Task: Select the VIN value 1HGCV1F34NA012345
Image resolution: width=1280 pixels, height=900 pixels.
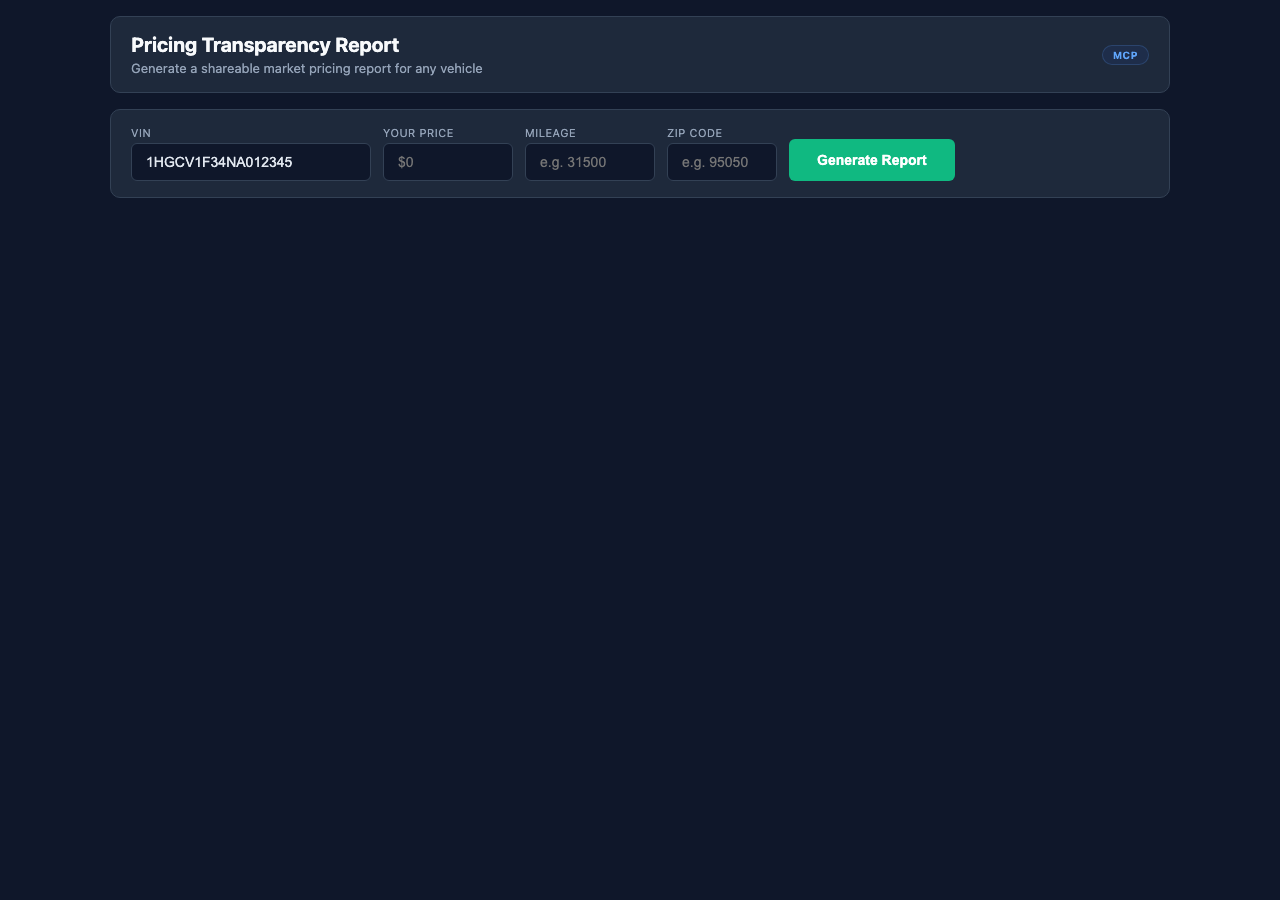Action: (x=218, y=161)
